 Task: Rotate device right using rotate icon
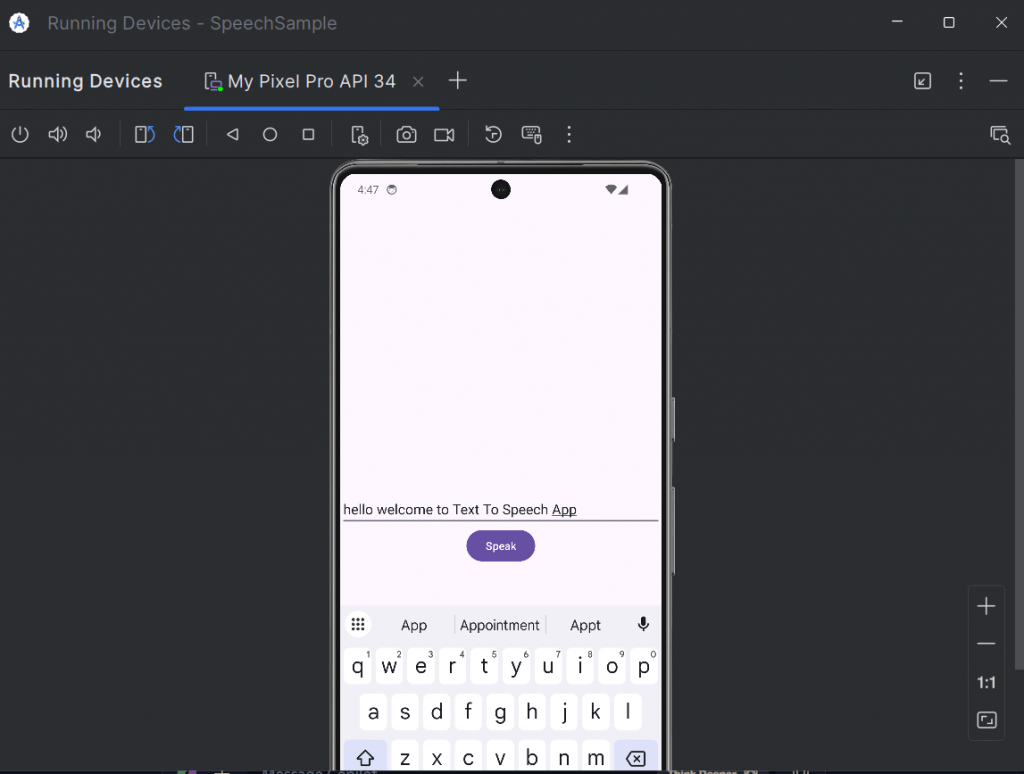[184, 135]
